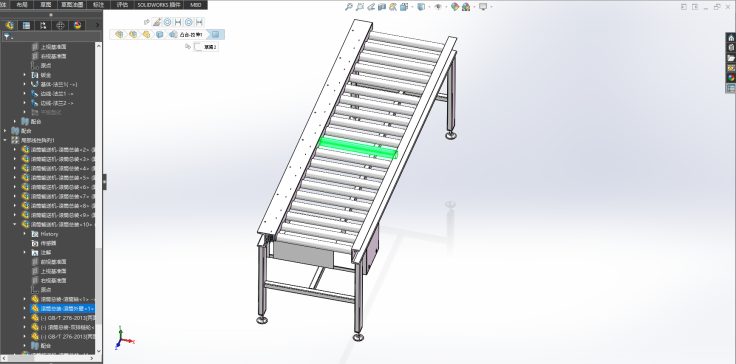Open the 标注 ribbon tab

[x=98, y=5]
